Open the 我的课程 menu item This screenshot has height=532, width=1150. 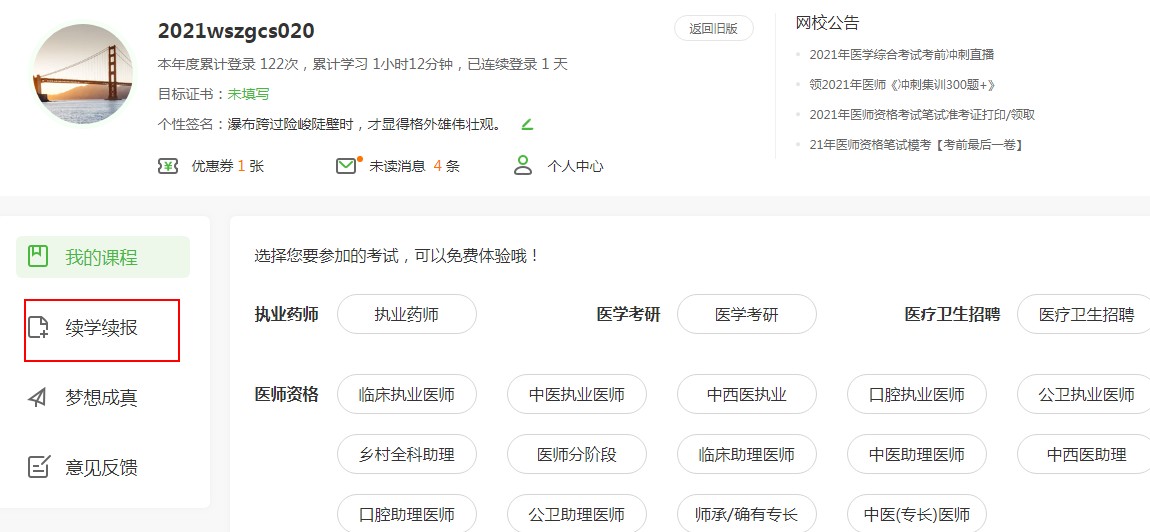click(x=102, y=257)
